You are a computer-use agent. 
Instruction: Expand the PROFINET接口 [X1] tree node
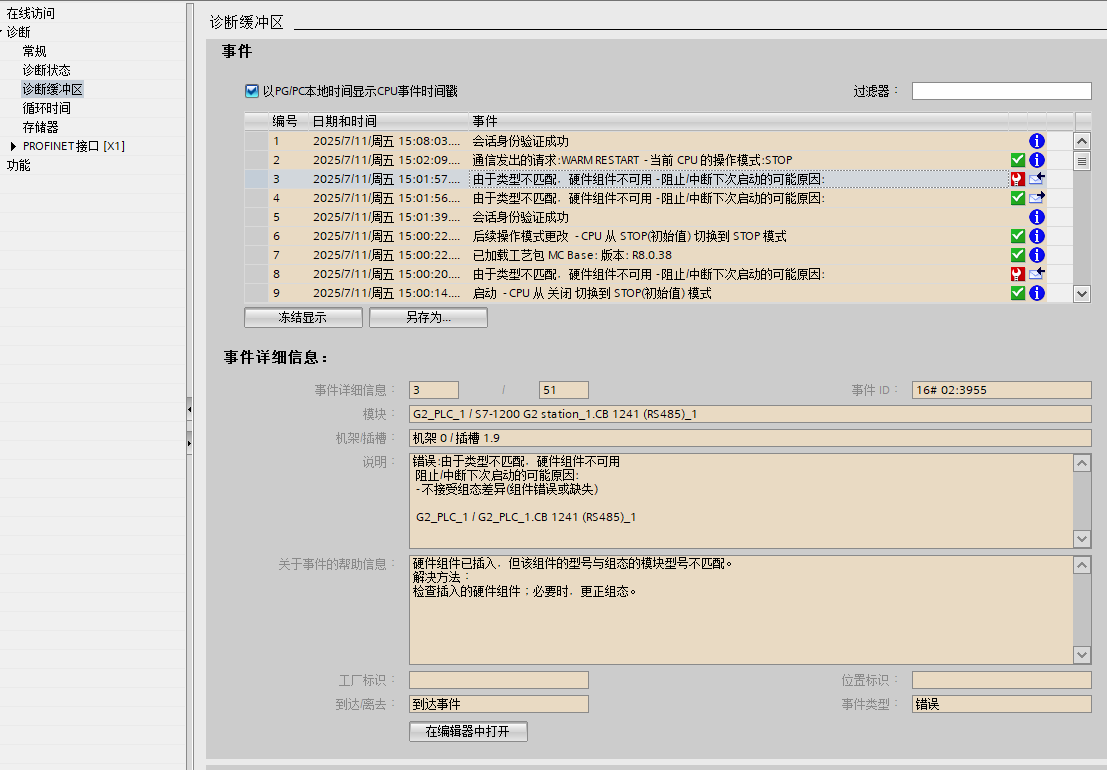(13, 147)
